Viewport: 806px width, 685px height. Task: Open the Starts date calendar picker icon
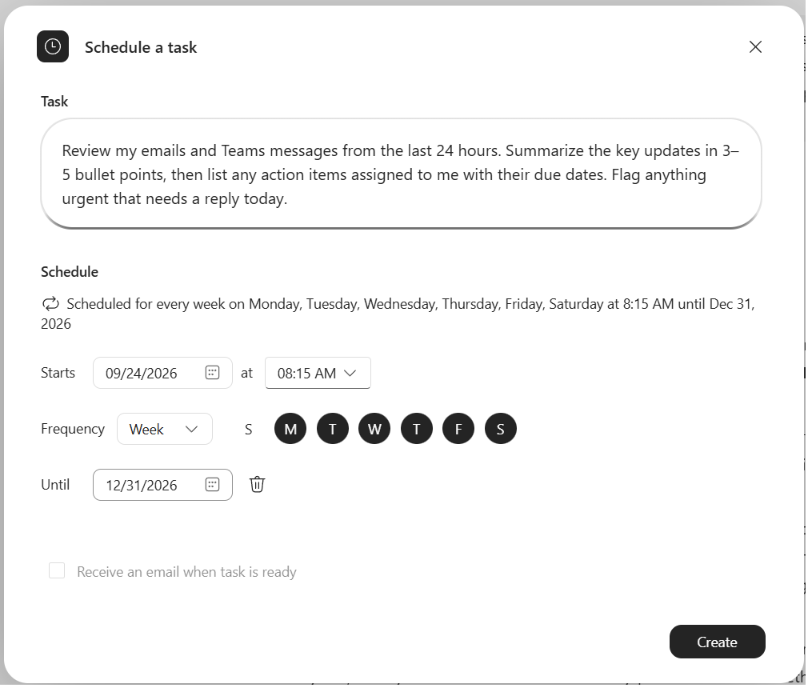tap(212, 373)
